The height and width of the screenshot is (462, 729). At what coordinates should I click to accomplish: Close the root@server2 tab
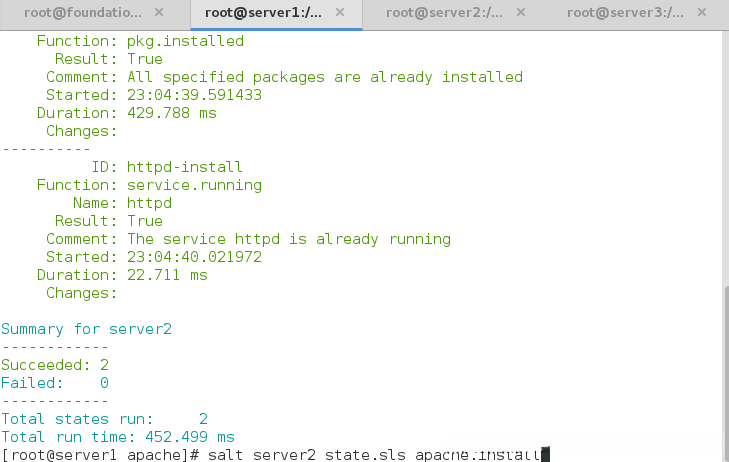tap(521, 13)
